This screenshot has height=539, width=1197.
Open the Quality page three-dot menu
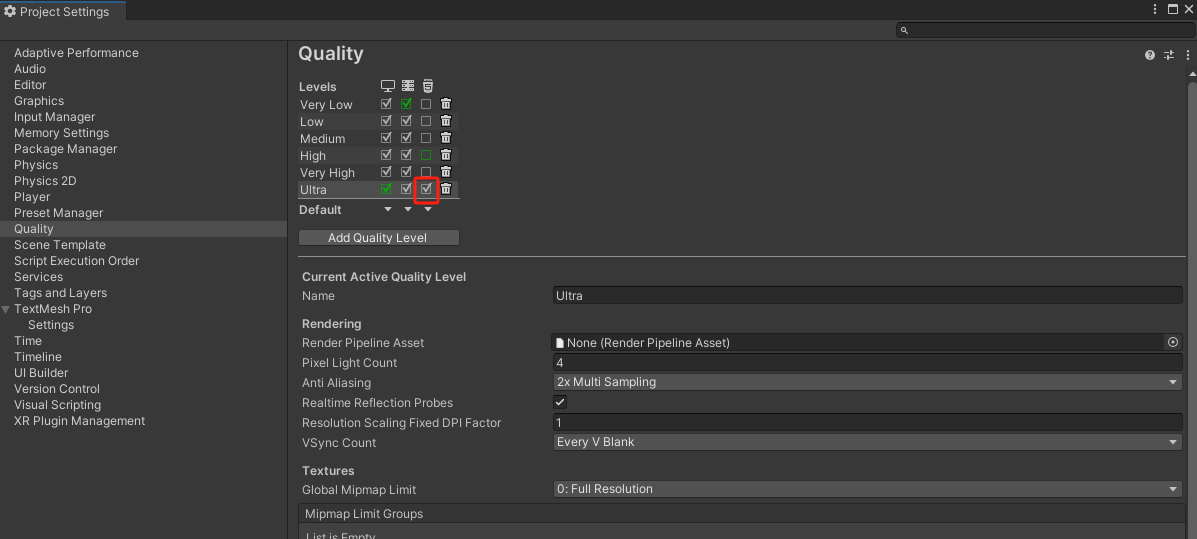coord(1188,55)
